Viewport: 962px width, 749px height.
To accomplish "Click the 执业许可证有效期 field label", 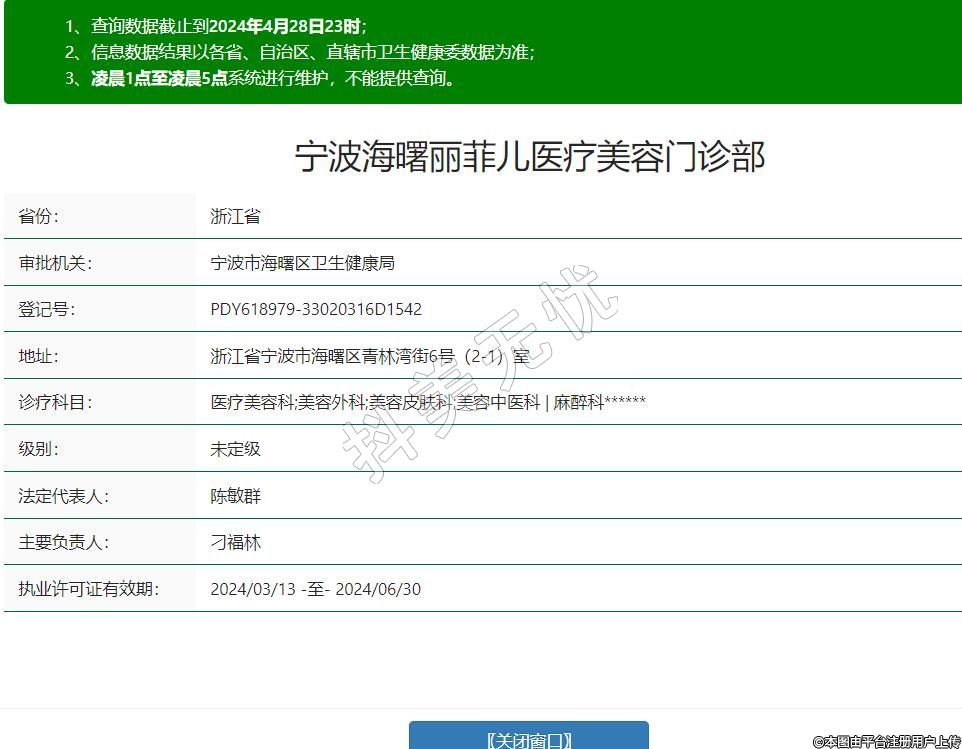I will [88, 589].
